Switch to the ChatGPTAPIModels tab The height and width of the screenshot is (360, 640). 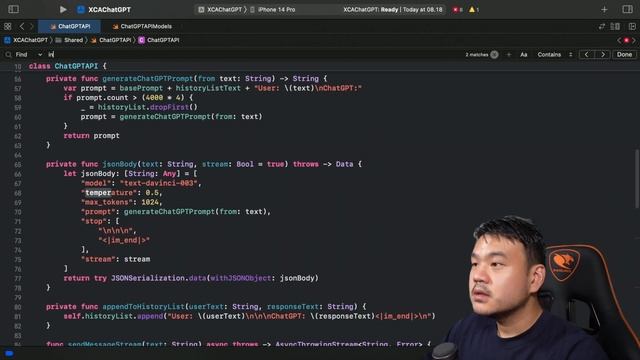(142, 27)
